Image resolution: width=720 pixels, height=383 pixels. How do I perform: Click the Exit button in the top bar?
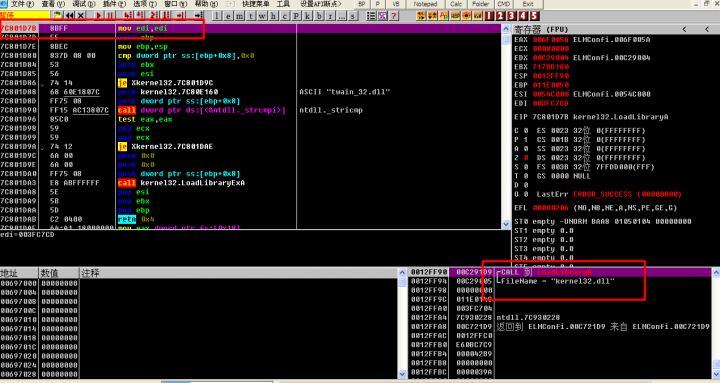pos(528,4)
